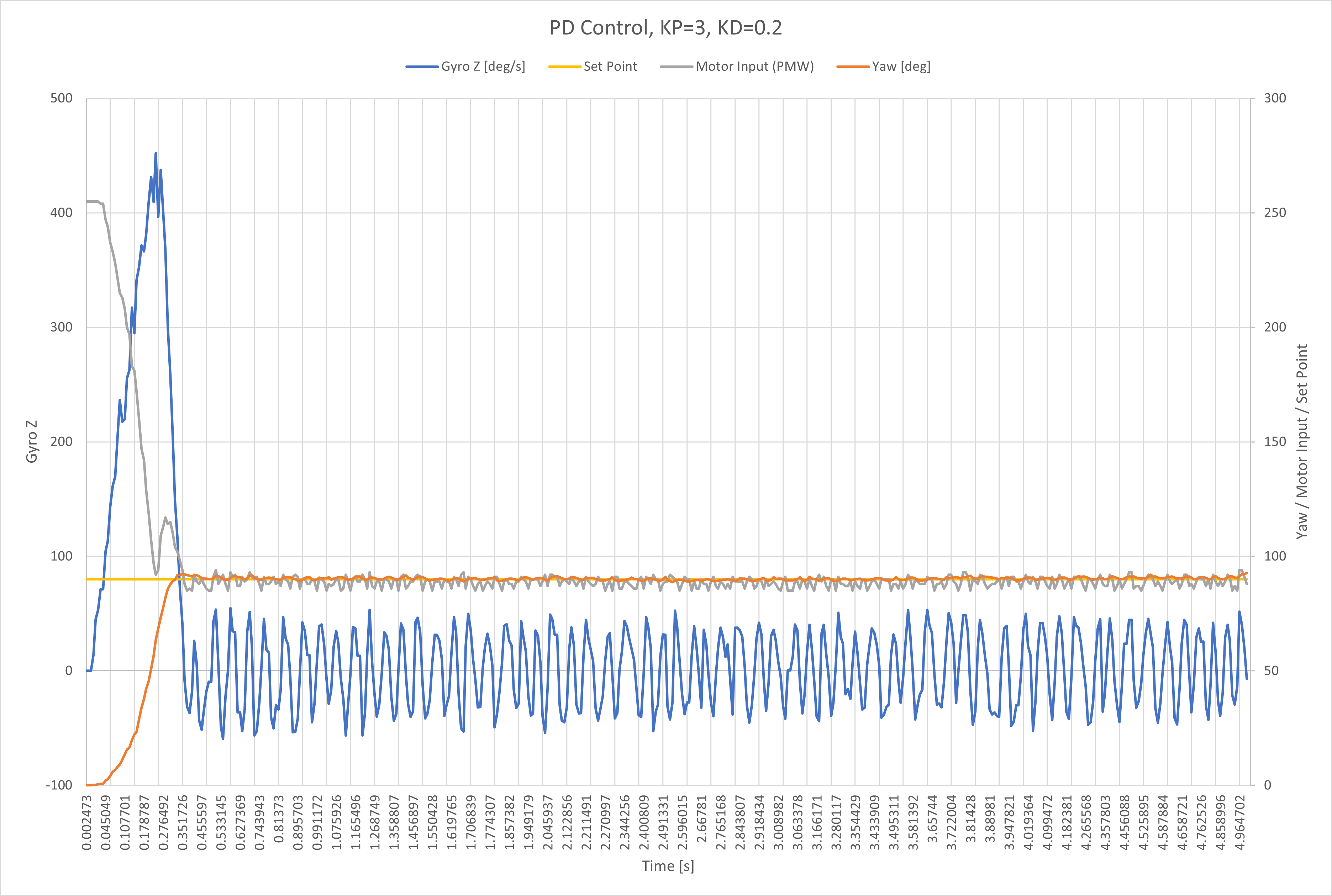Screen dimensions: 1332x896
Task: Select the Motor Input (PMW) legend label
Action: coord(754,66)
